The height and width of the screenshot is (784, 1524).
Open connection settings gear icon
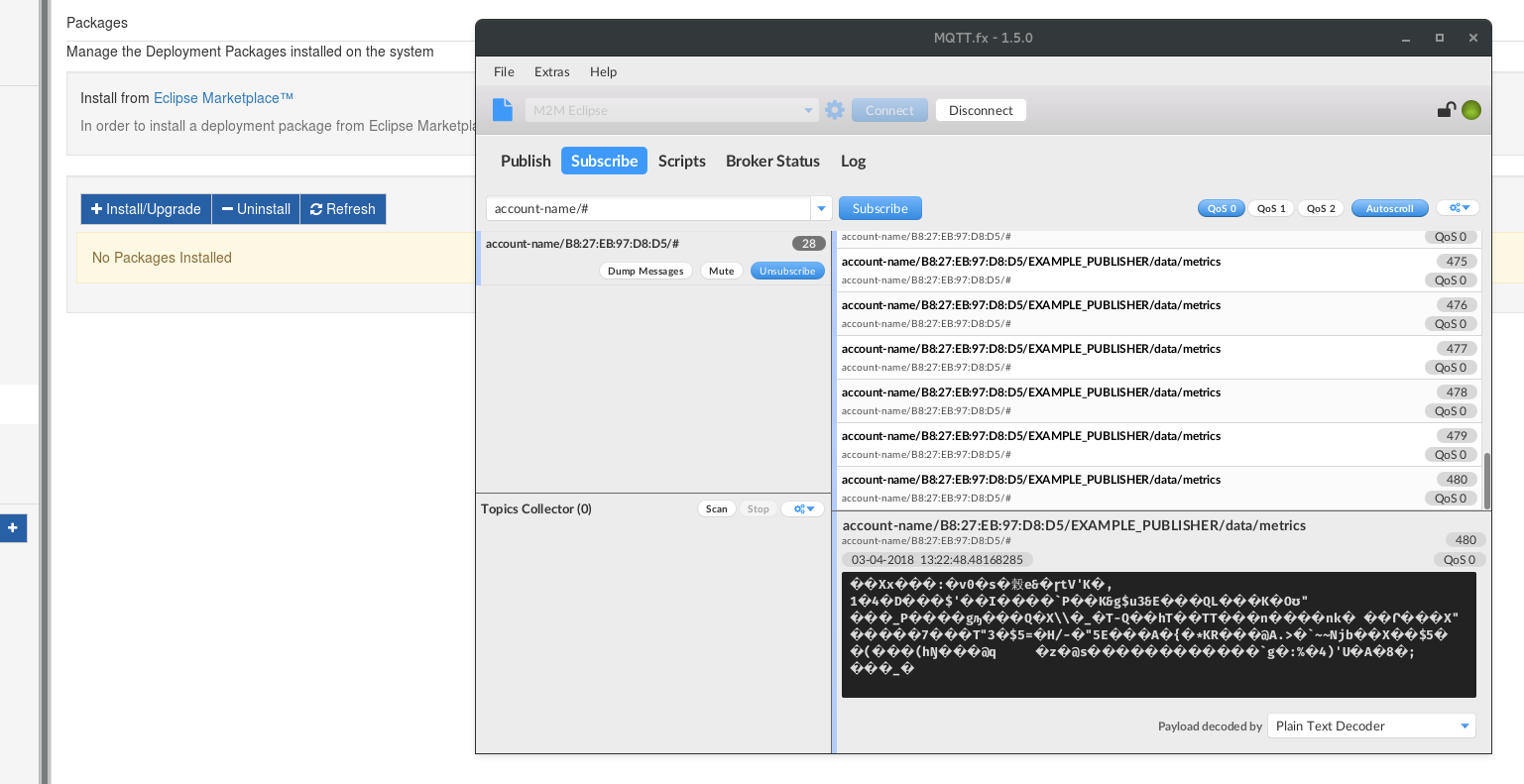[x=835, y=110]
